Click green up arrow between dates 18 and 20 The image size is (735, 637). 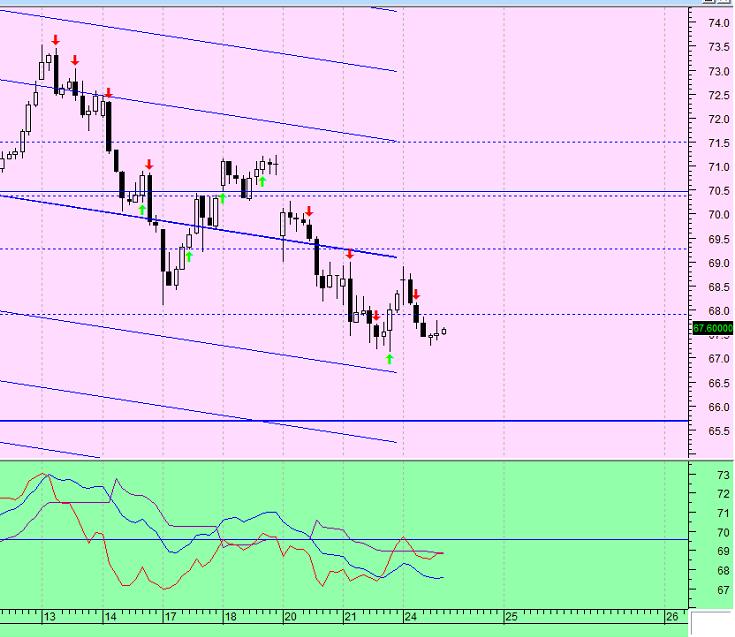click(x=261, y=181)
